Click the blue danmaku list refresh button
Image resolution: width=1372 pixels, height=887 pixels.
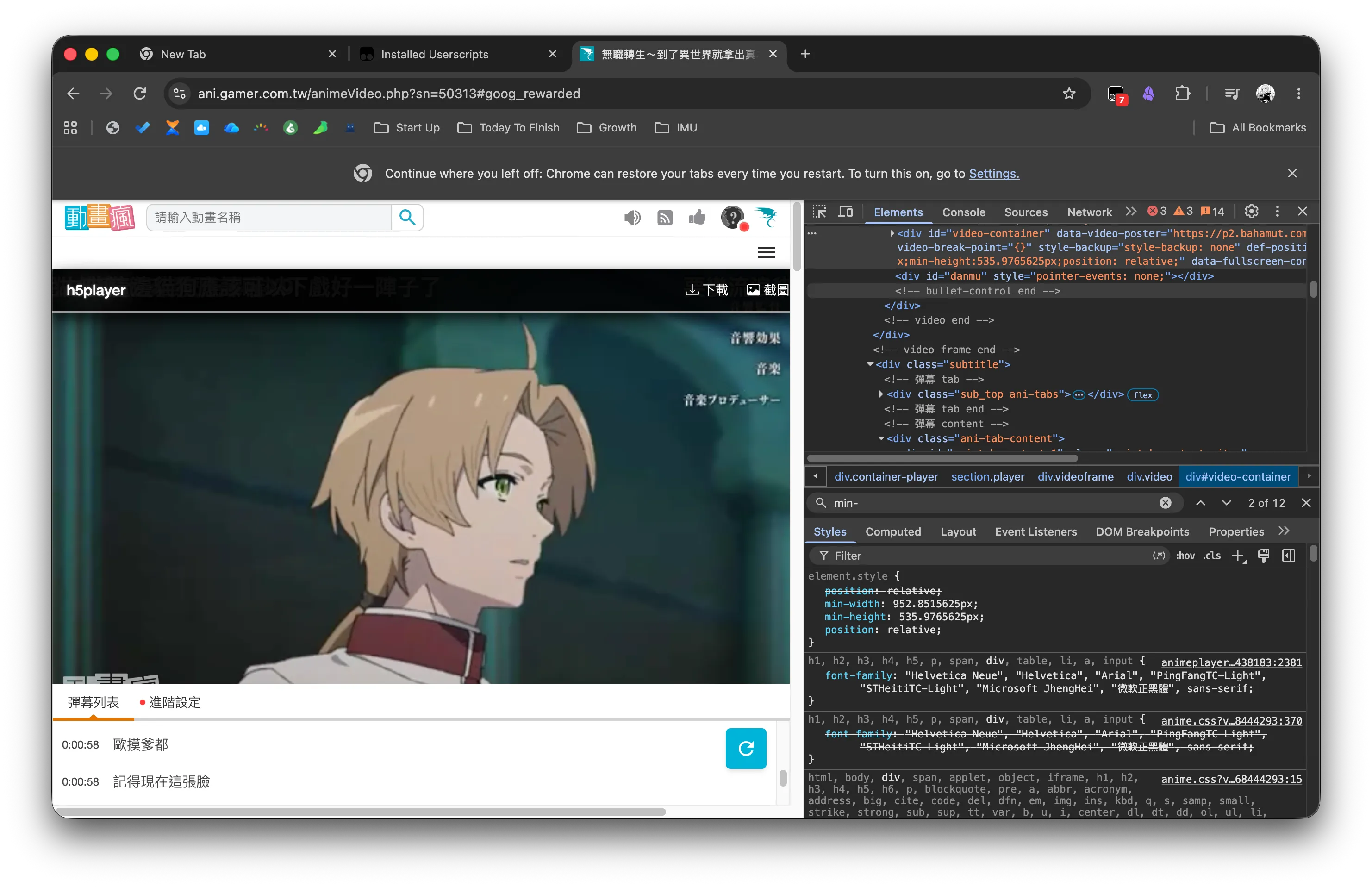[x=746, y=748]
